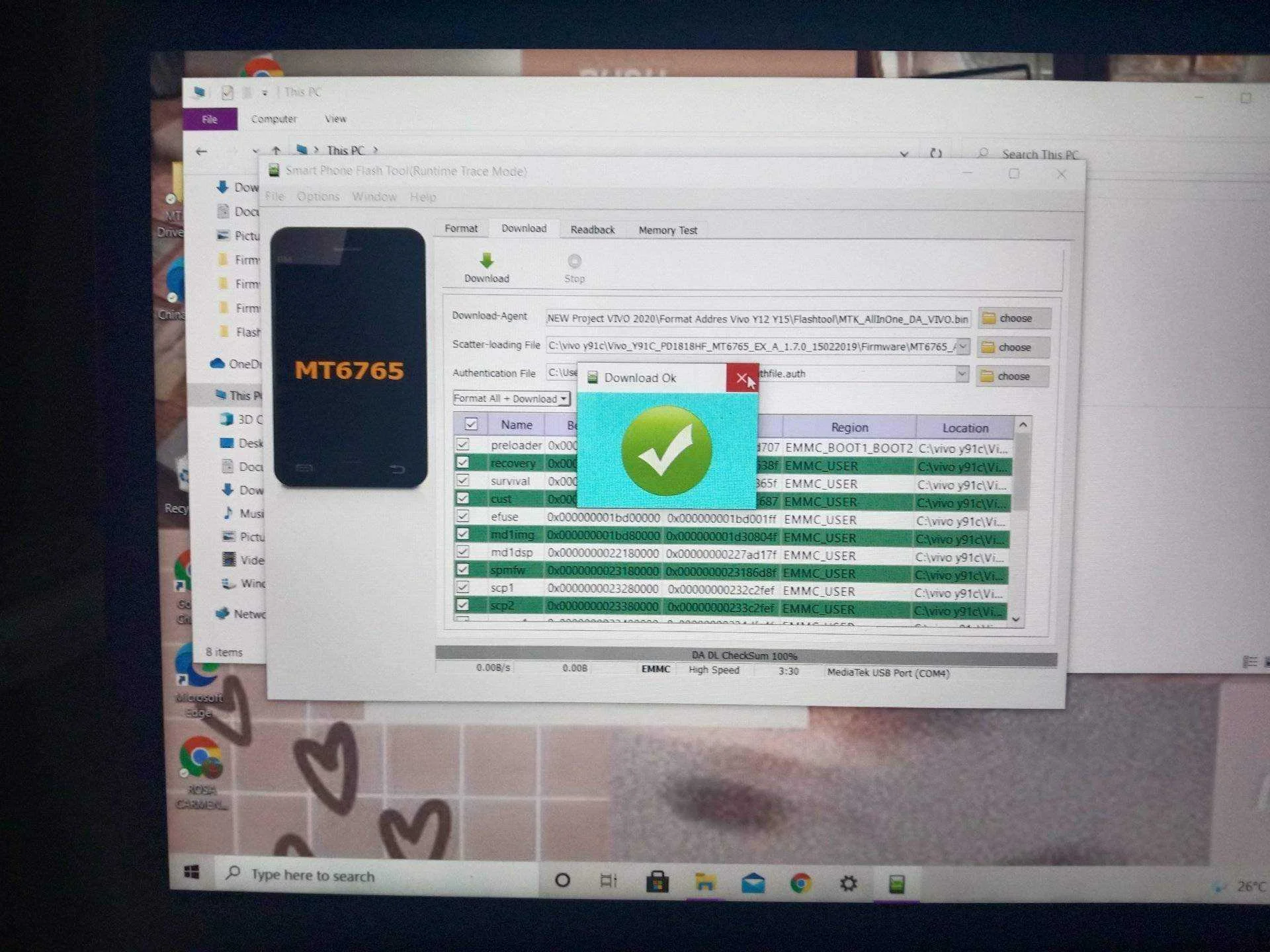Open Mail app from taskbar

click(753, 883)
